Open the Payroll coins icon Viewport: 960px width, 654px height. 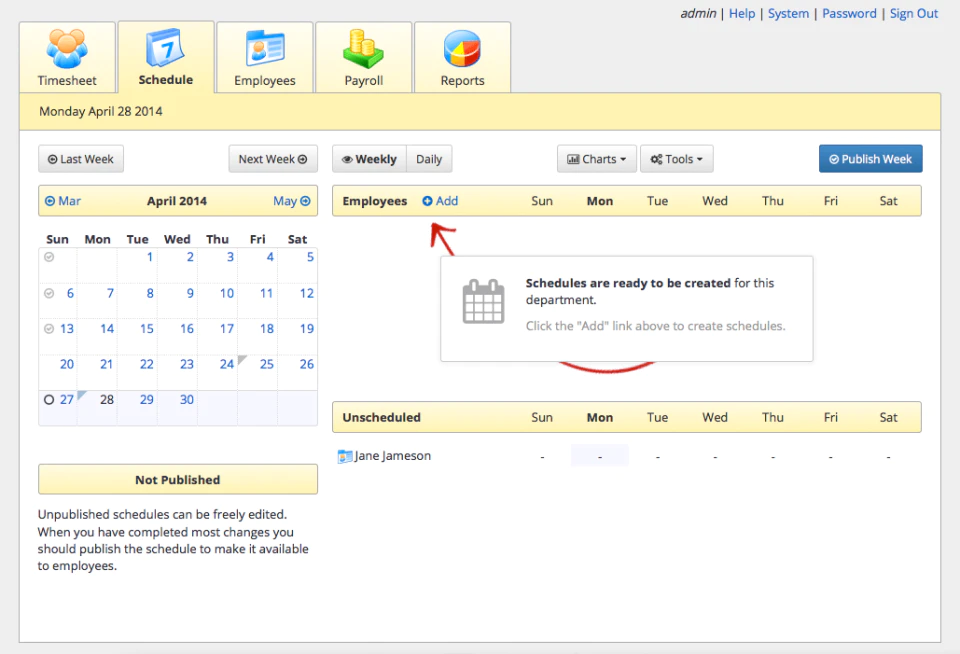coord(363,49)
